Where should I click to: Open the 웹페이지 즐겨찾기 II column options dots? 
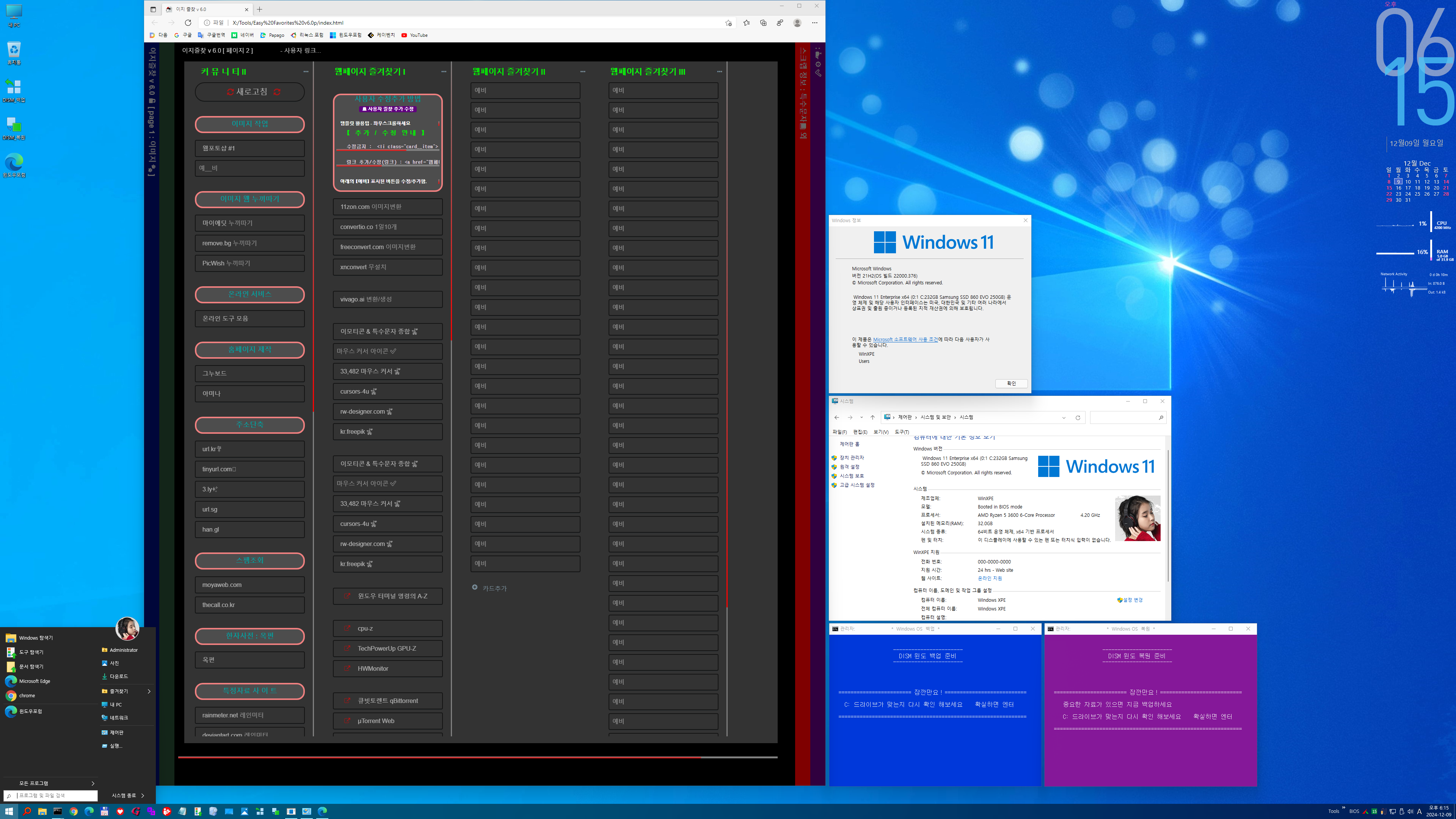(583, 72)
